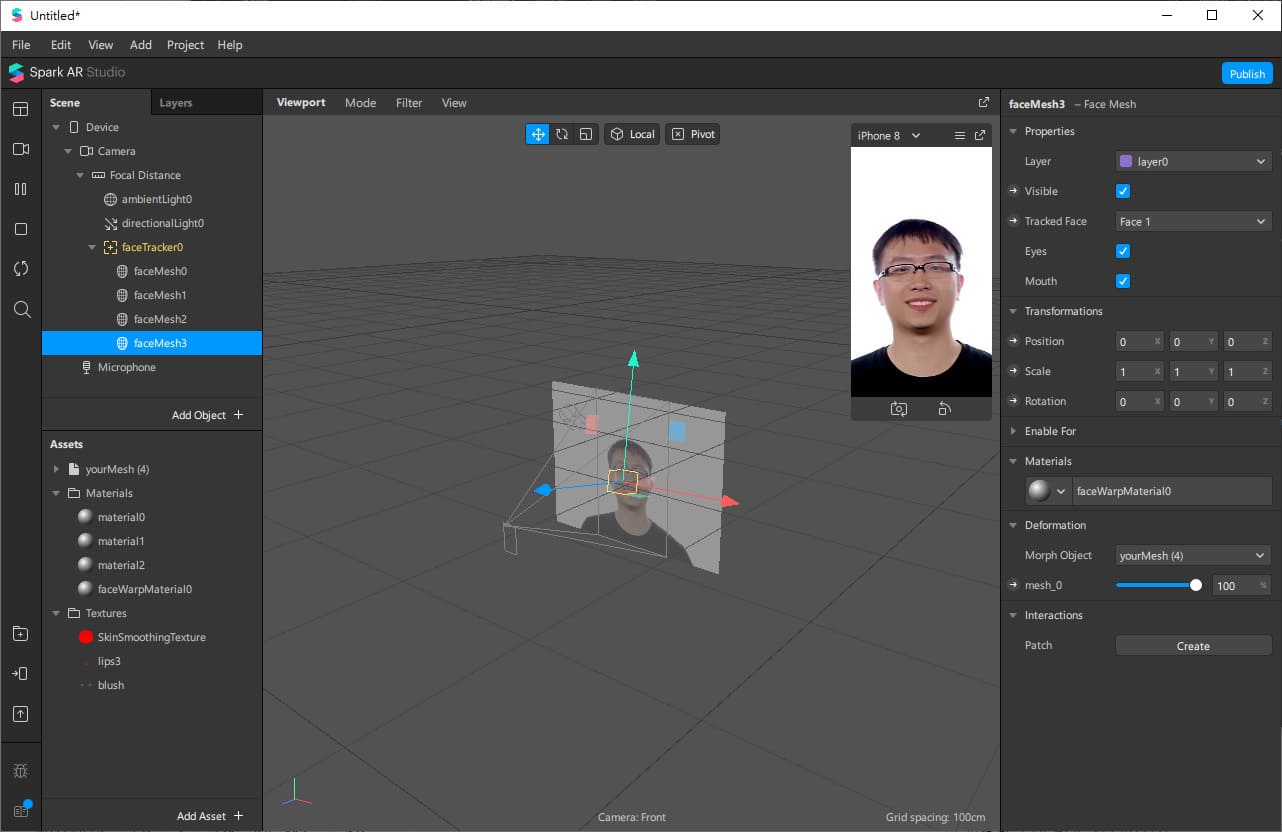Open search with the magnifier icon
The width and height of the screenshot is (1282, 832).
click(21, 309)
